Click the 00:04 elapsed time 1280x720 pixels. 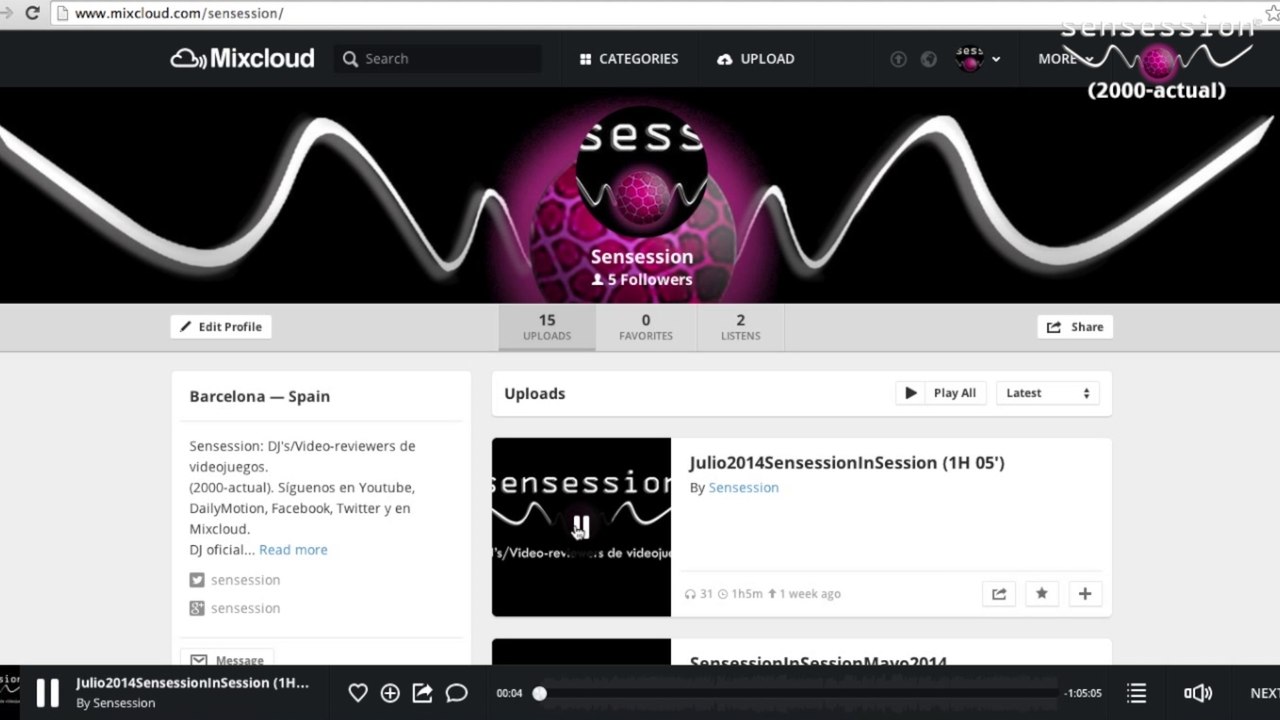pos(510,693)
